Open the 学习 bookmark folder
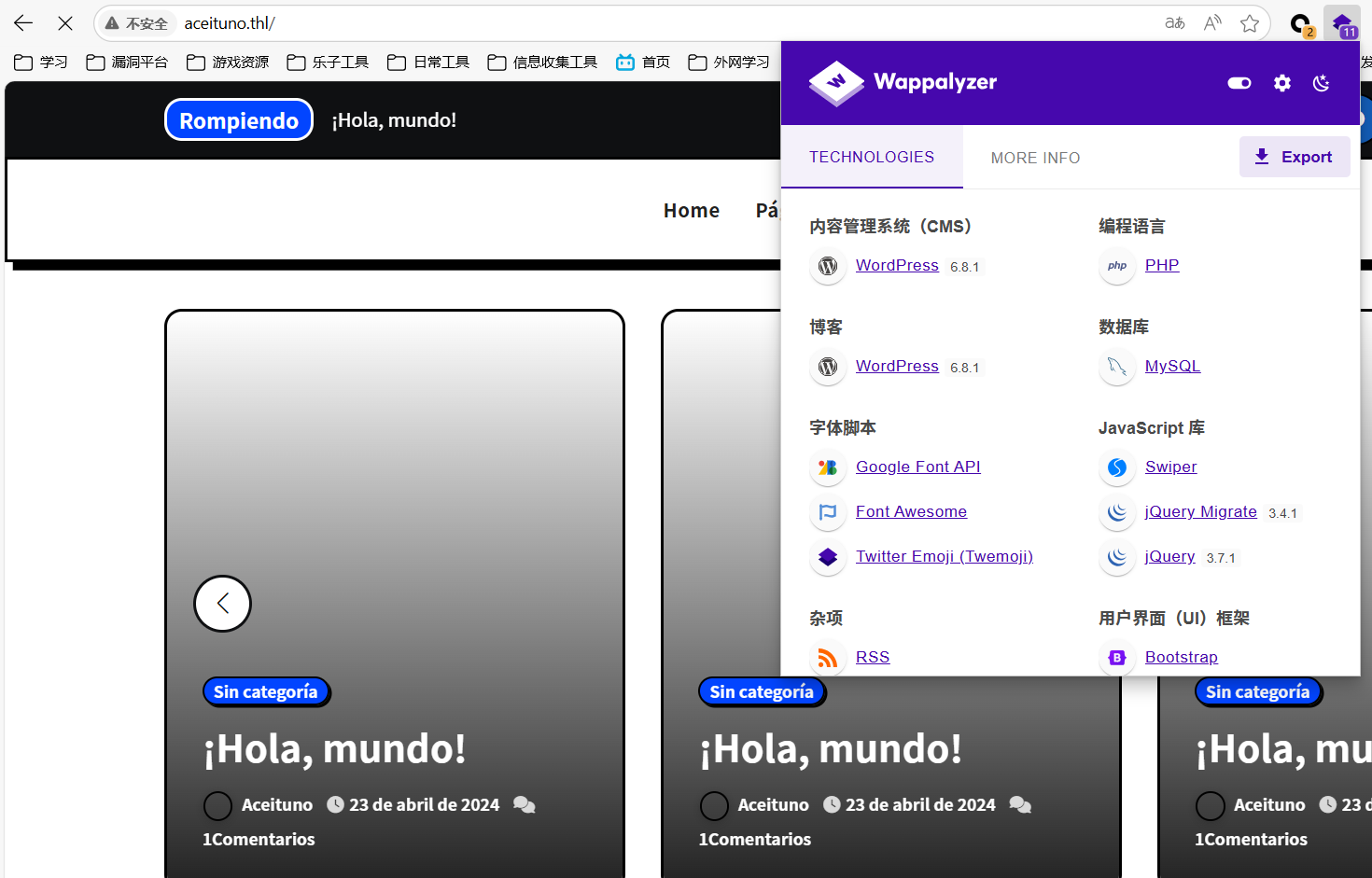This screenshot has width=1372, height=878. point(41,63)
